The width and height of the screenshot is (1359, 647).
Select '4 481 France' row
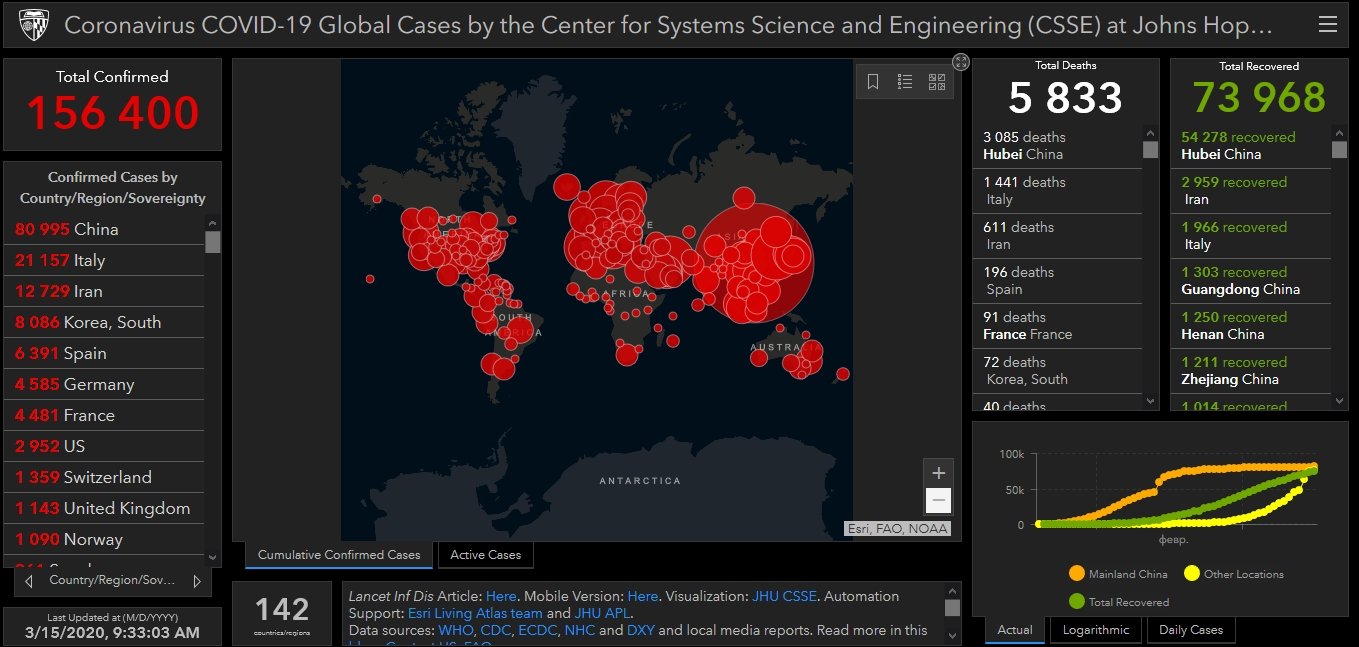(104, 415)
